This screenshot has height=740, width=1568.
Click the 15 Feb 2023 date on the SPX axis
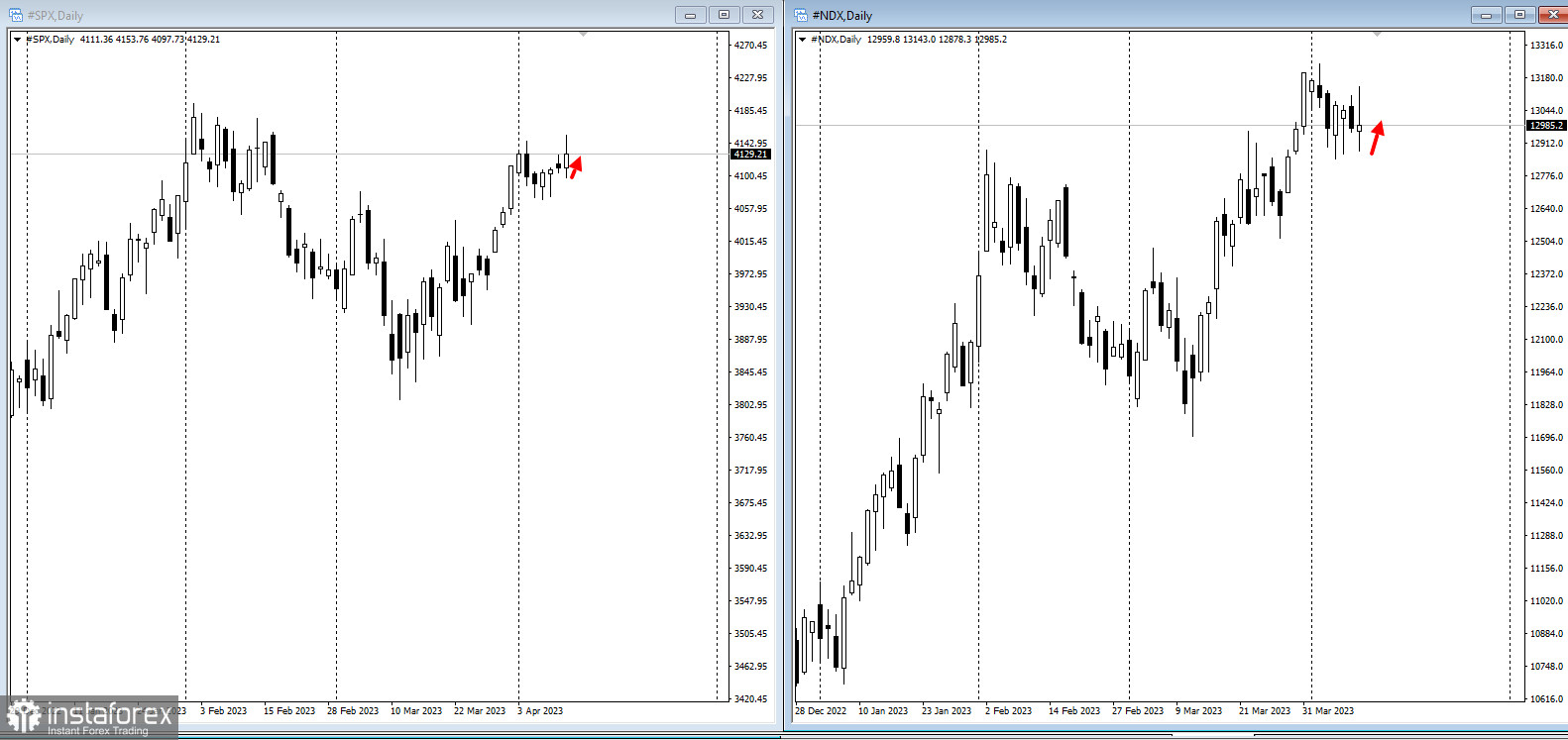point(289,711)
